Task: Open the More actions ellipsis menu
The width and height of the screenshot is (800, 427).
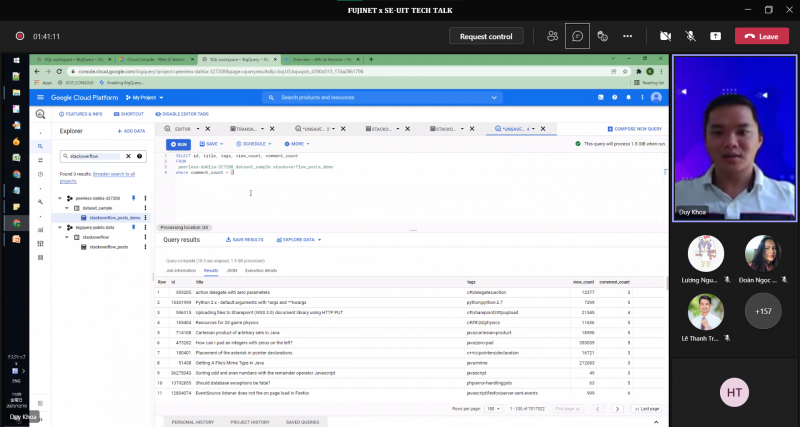Action: 628,36
